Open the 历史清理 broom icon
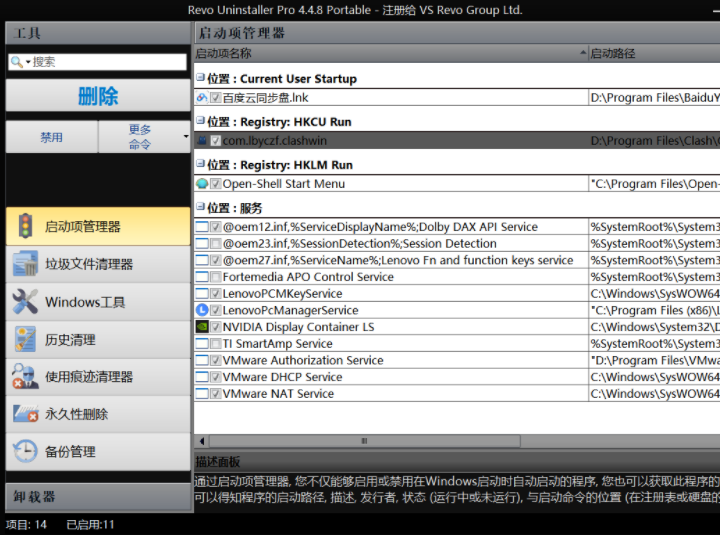Image resolution: width=720 pixels, height=535 pixels. pos(25,339)
